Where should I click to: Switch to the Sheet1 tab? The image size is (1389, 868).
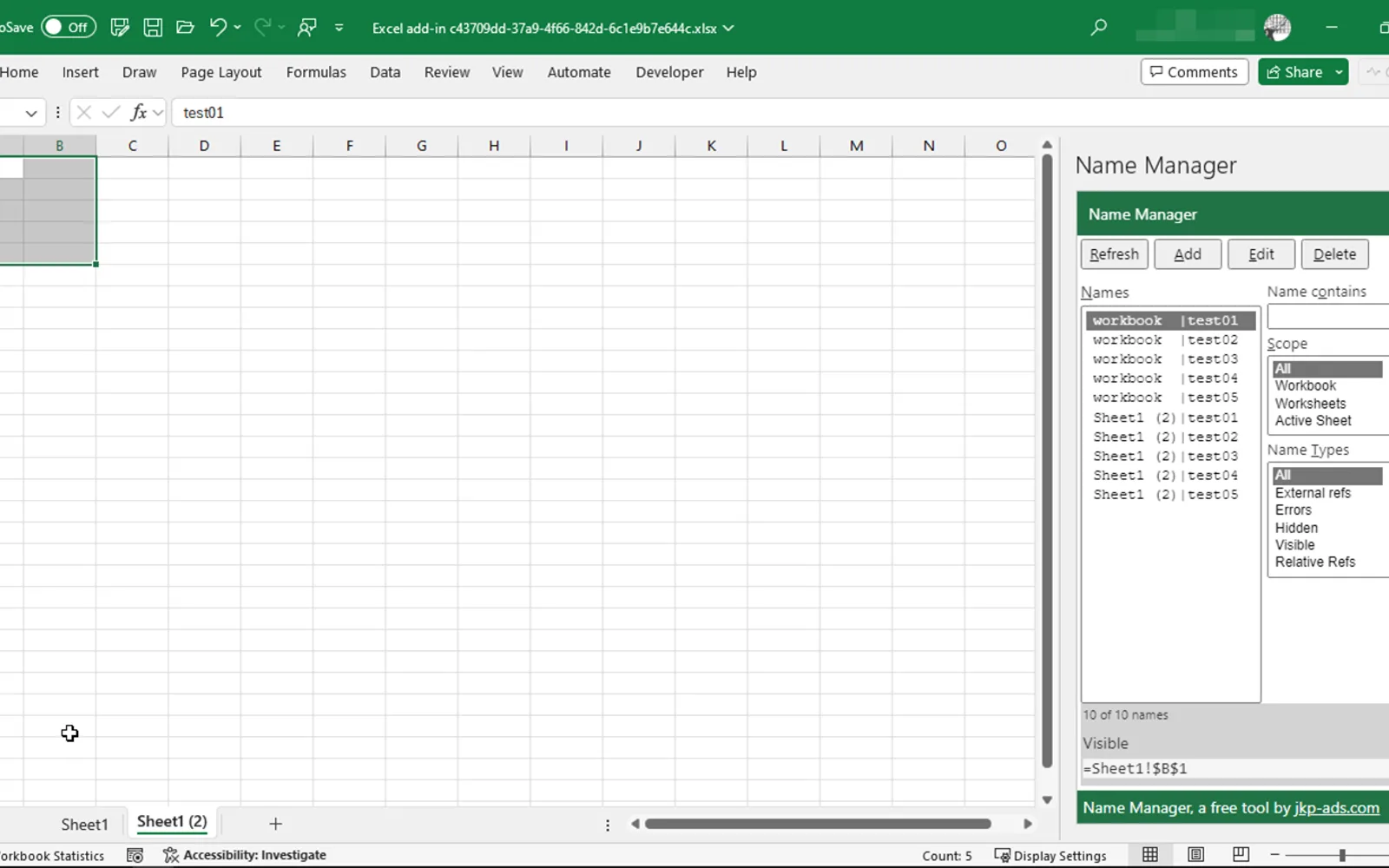click(84, 824)
